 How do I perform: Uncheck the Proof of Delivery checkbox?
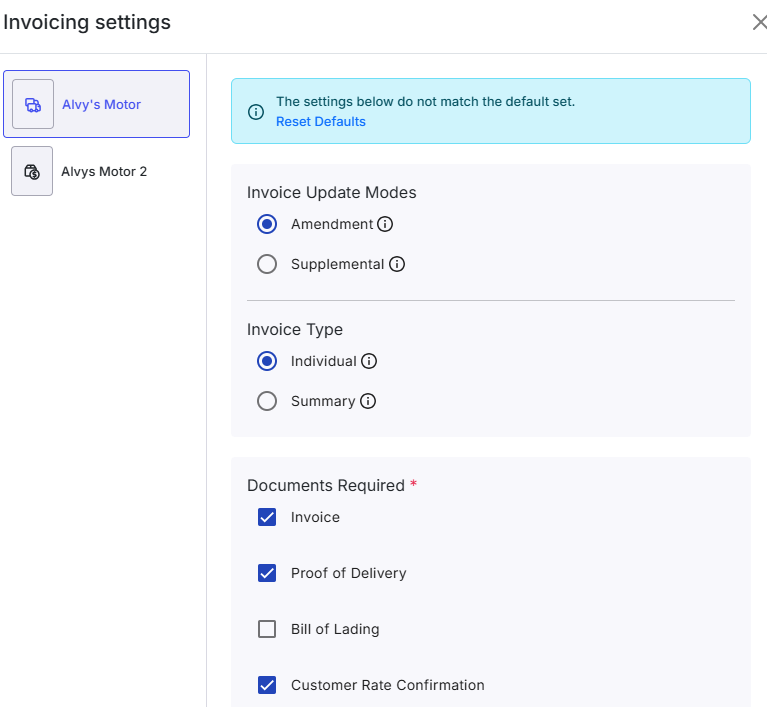click(x=267, y=573)
